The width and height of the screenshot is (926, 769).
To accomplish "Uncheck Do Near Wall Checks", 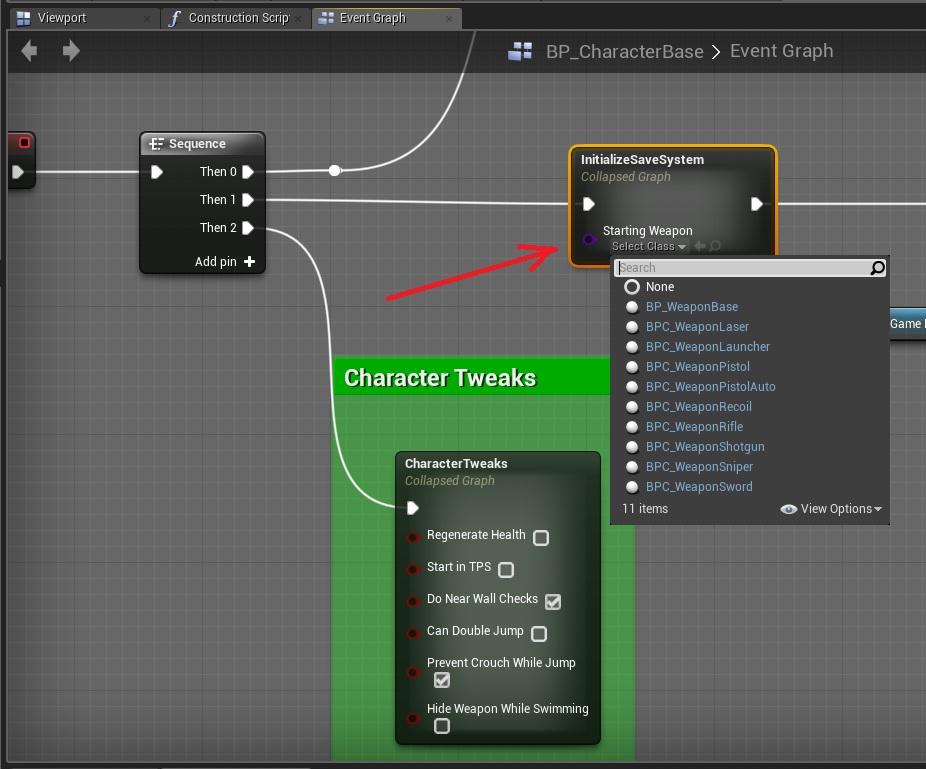I will [x=553, y=601].
